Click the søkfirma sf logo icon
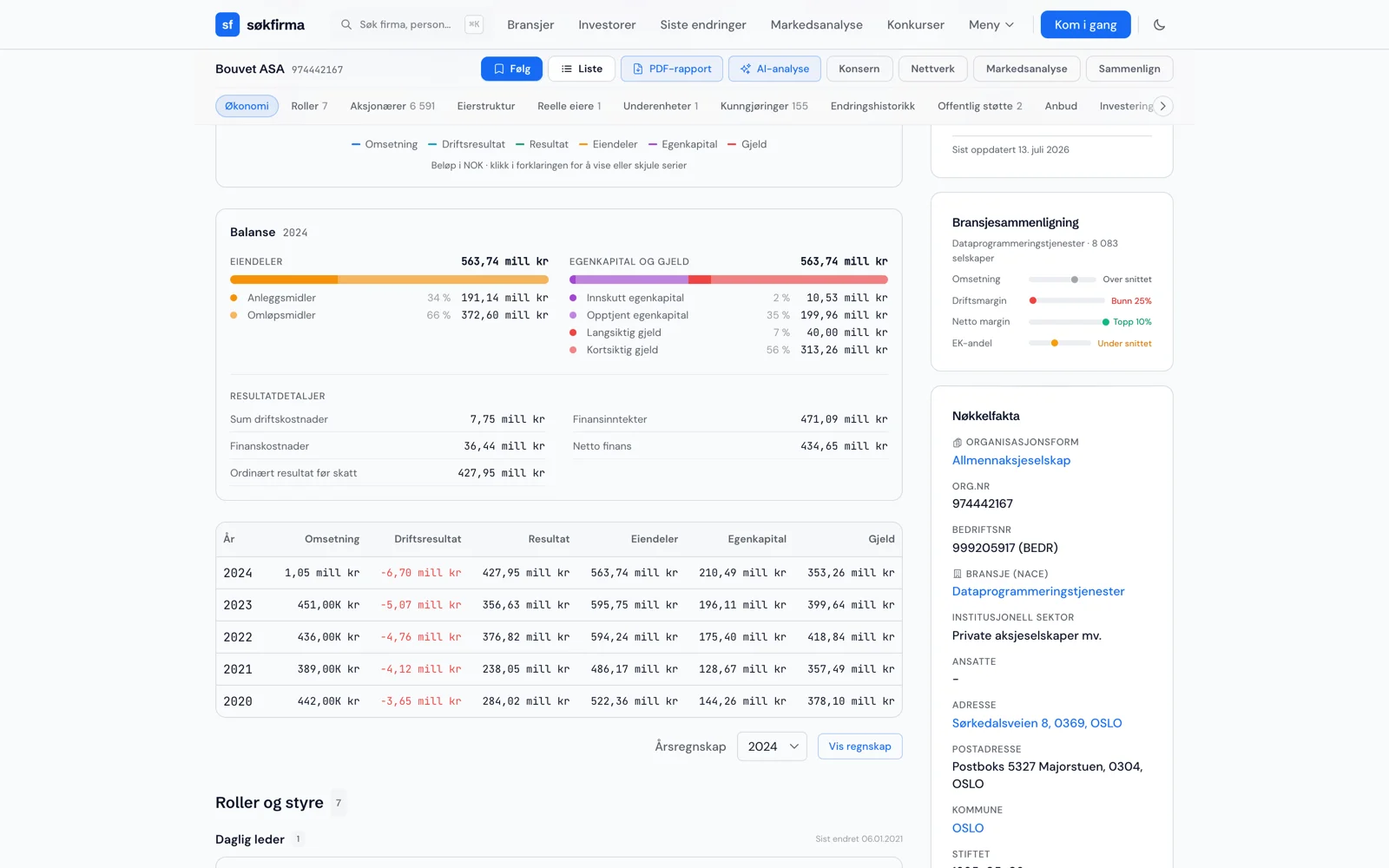This screenshot has height=868, width=1389. 227,24
